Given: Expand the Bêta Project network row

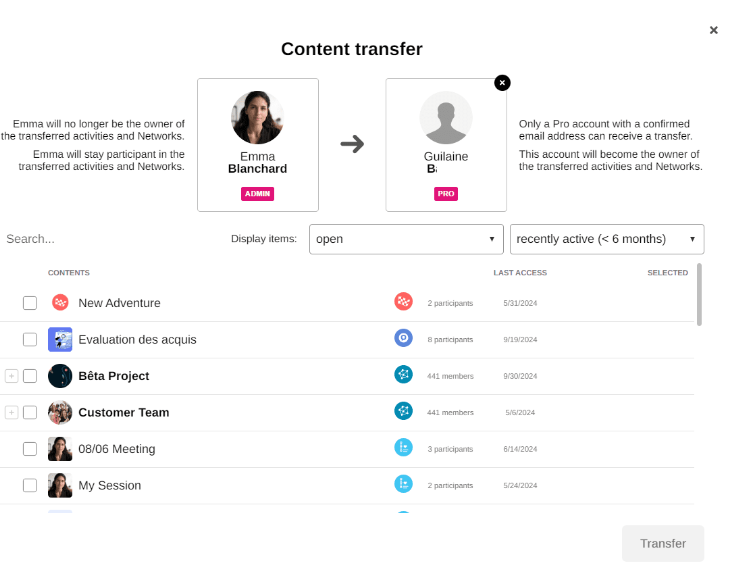Looking at the screenshot, I should [12, 376].
